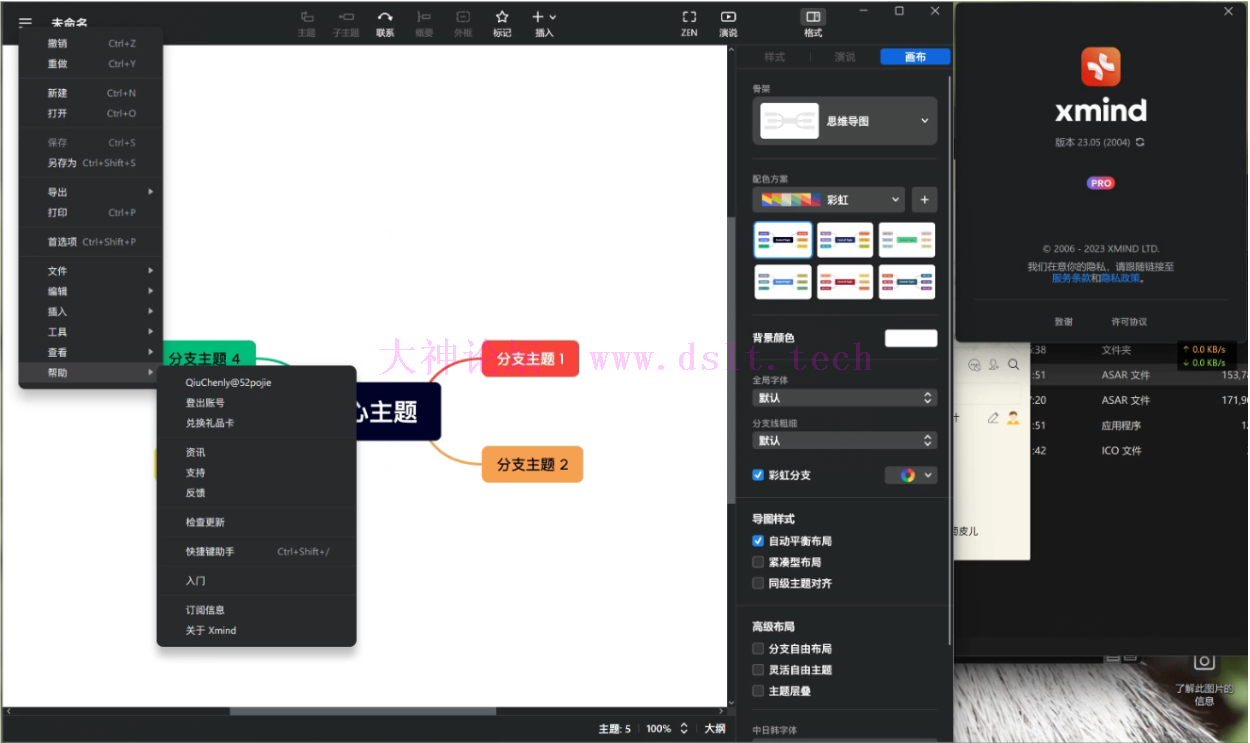Switch to the 样式 tab
Image resolution: width=1250 pixels, height=743 pixels.
click(775, 57)
